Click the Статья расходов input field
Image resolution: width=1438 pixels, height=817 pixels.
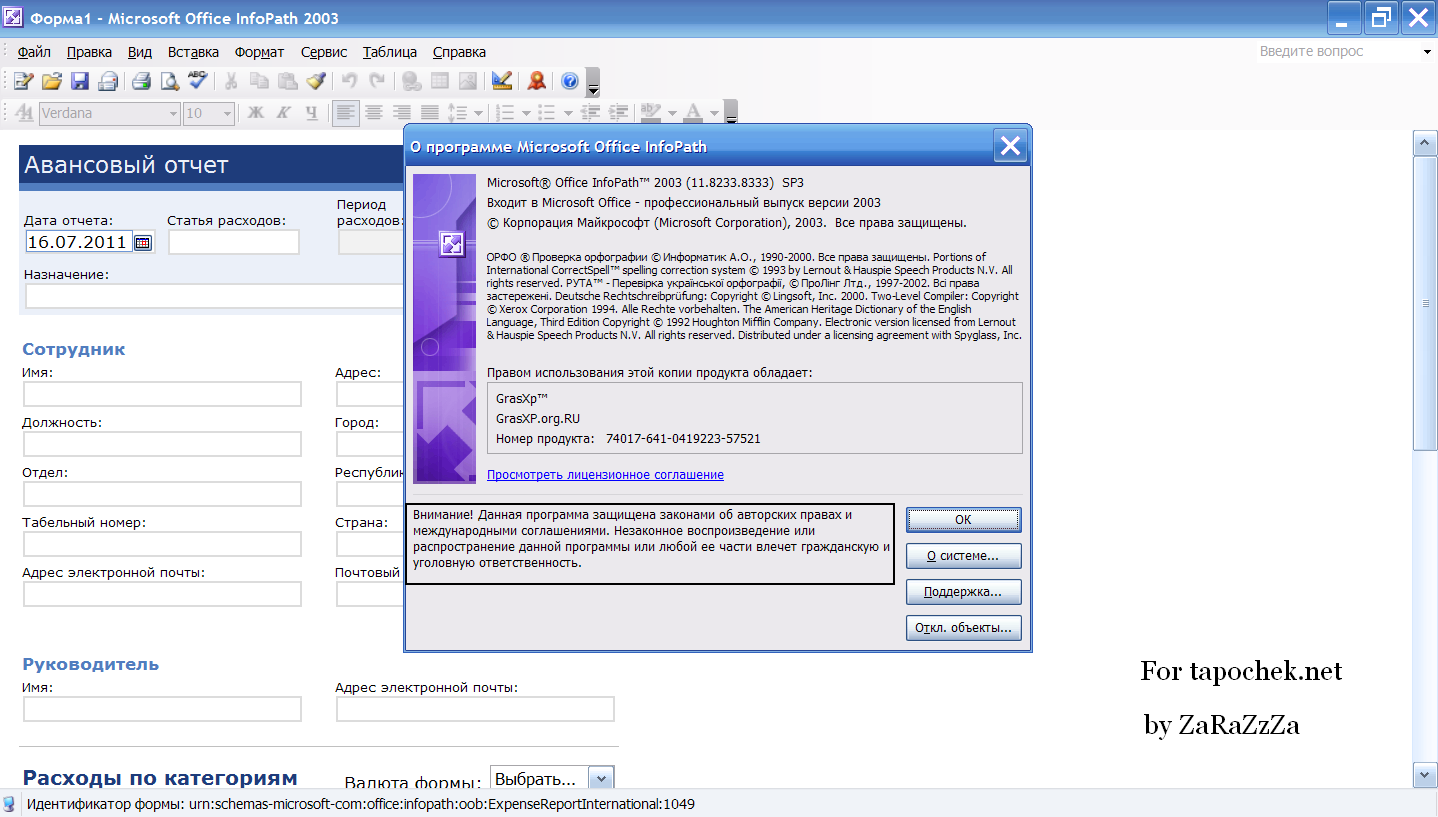[234, 242]
